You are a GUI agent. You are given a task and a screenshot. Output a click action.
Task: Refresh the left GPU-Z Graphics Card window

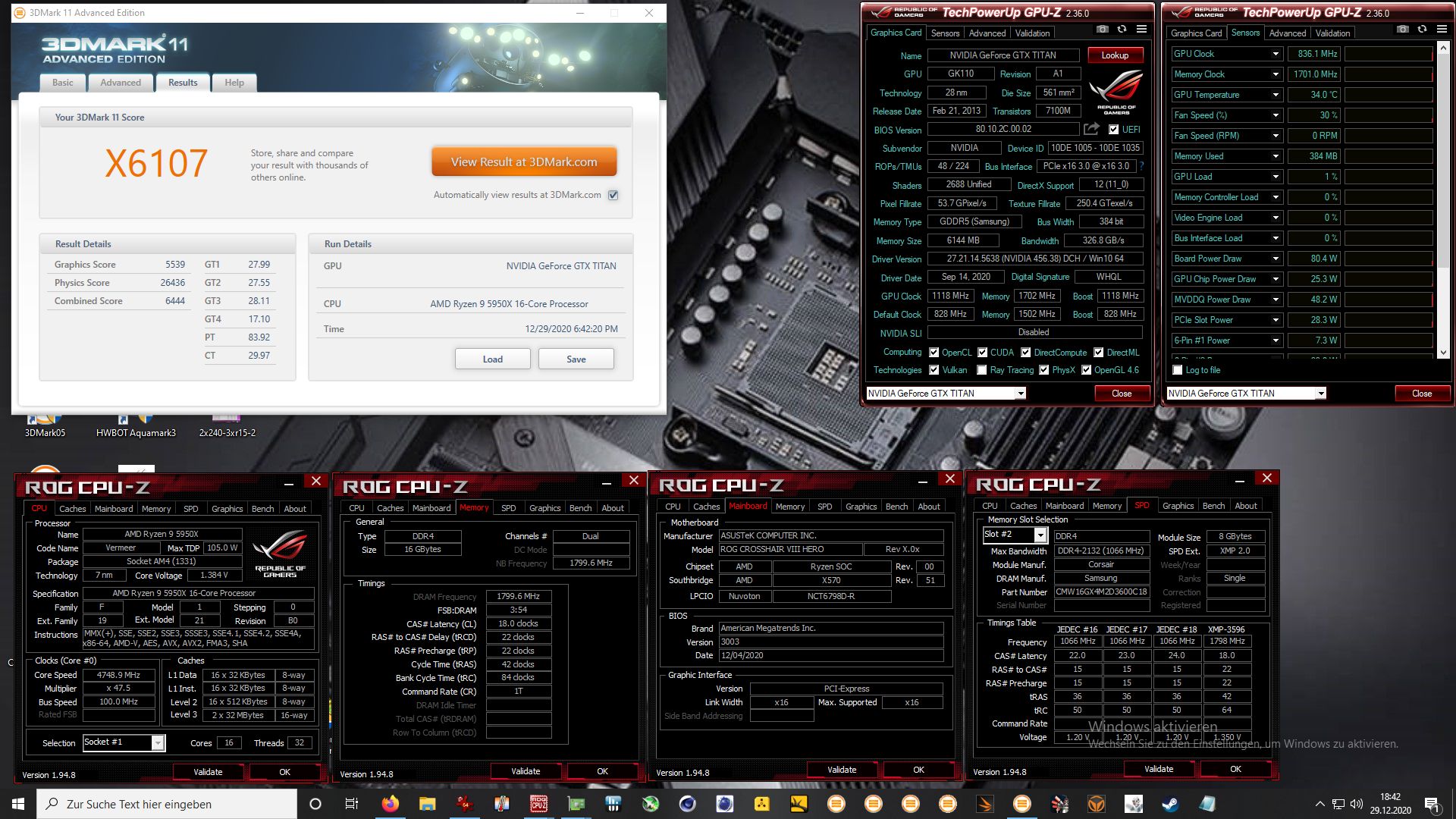point(1122,30)
